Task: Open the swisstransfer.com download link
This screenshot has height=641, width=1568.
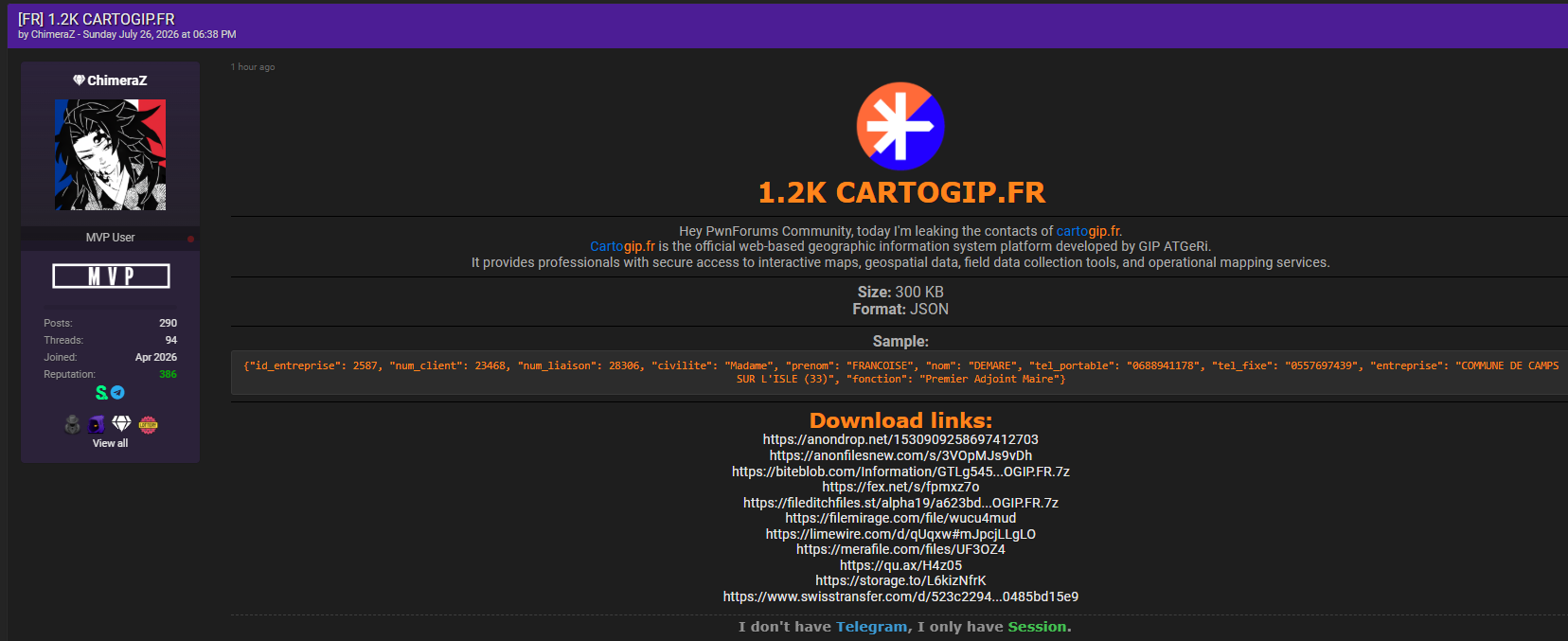Action: click(x=900, y=596)
